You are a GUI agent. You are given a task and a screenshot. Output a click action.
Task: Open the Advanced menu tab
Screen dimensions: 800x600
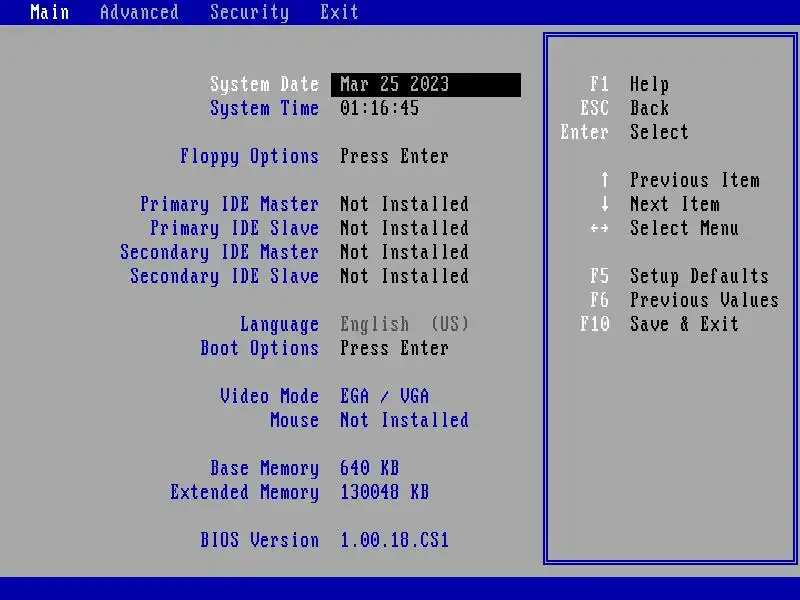tap(139, 12)
